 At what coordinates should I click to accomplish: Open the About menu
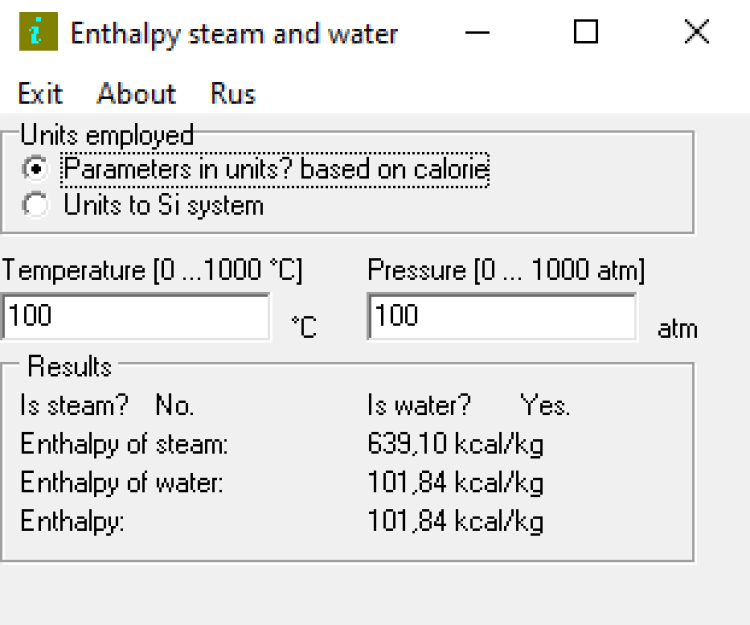pos(136,94)
